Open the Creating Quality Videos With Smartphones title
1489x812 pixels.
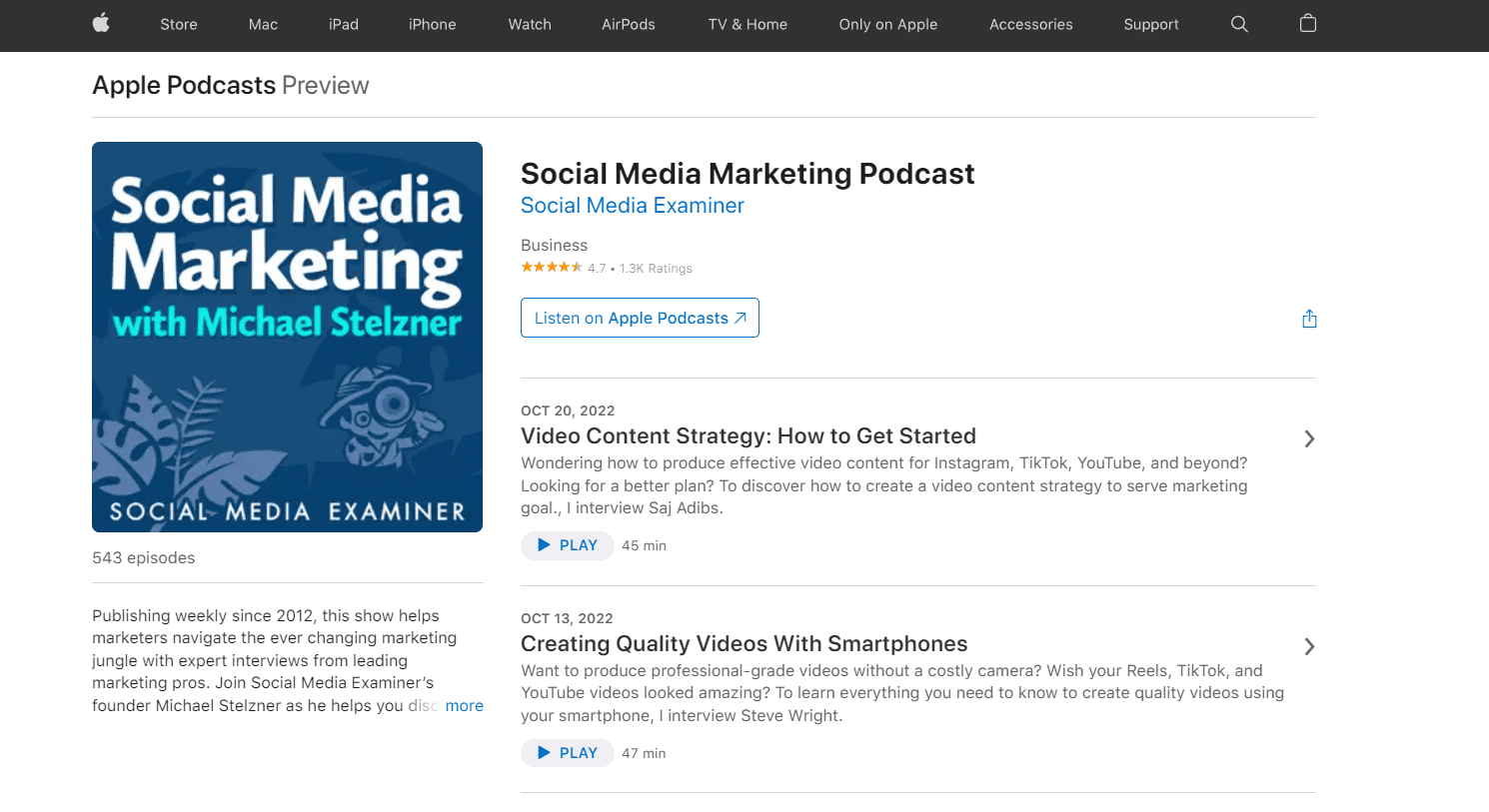point(744,643)
